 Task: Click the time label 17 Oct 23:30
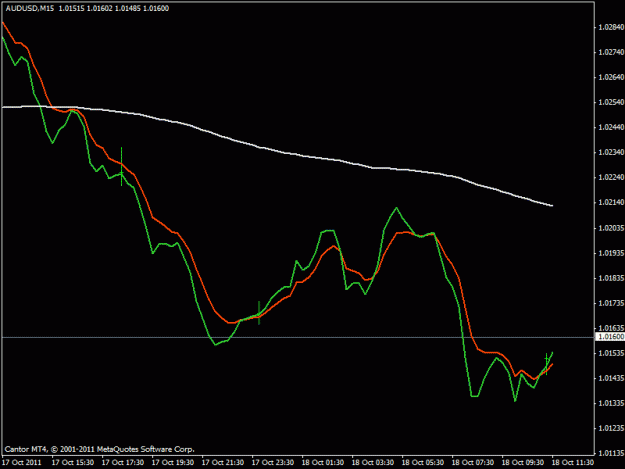pyautogui.click(x=273, y=463)
